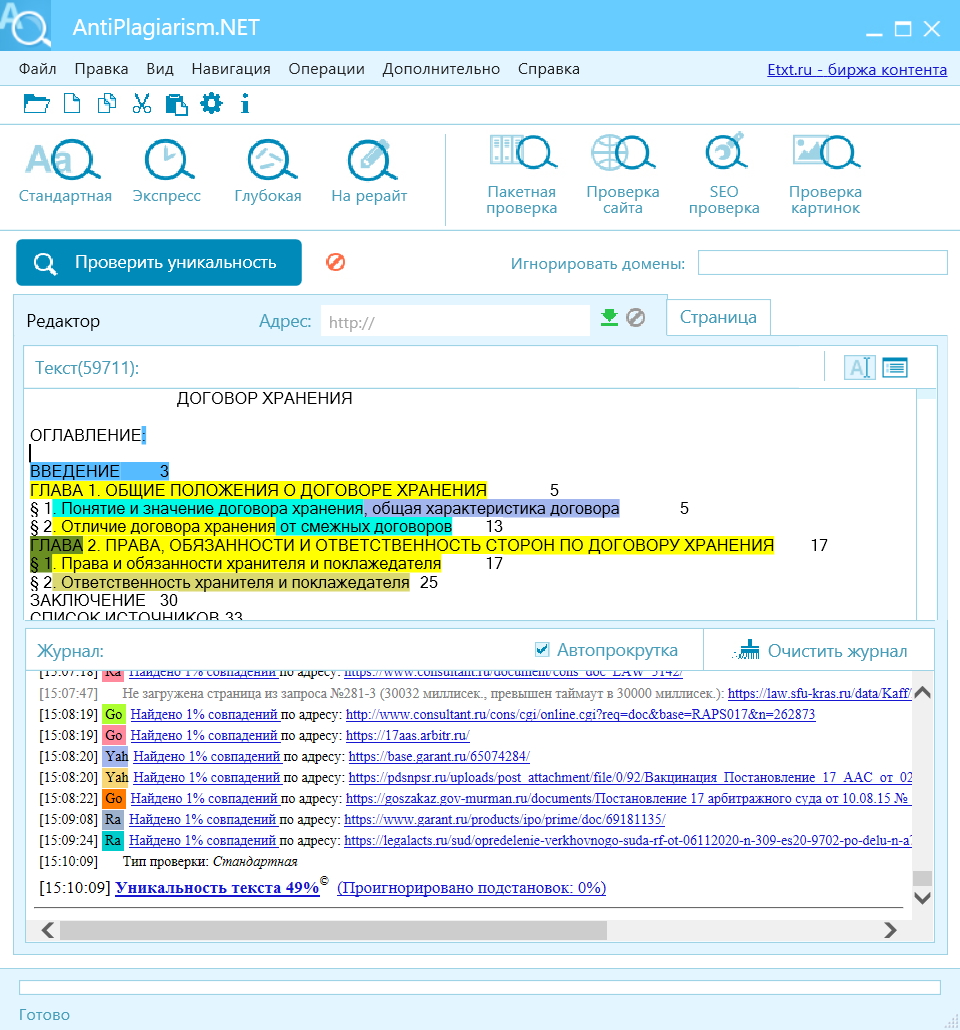The width and height of the screenshot is (960, 1030).
Task: Click the Готово status bar text
Action: point(44,1014)
